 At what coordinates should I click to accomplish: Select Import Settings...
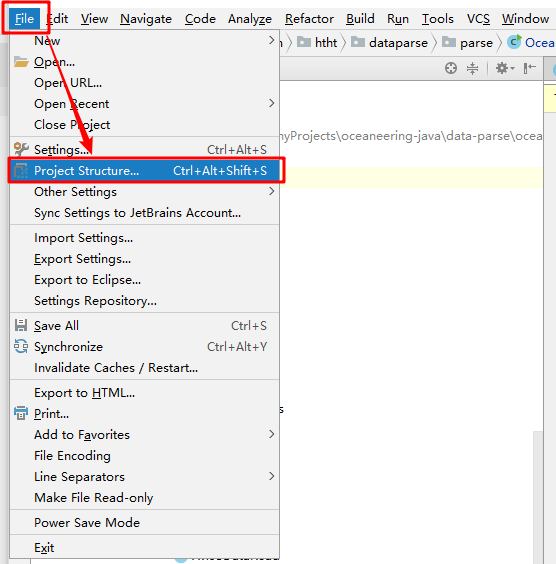(144, 238)
